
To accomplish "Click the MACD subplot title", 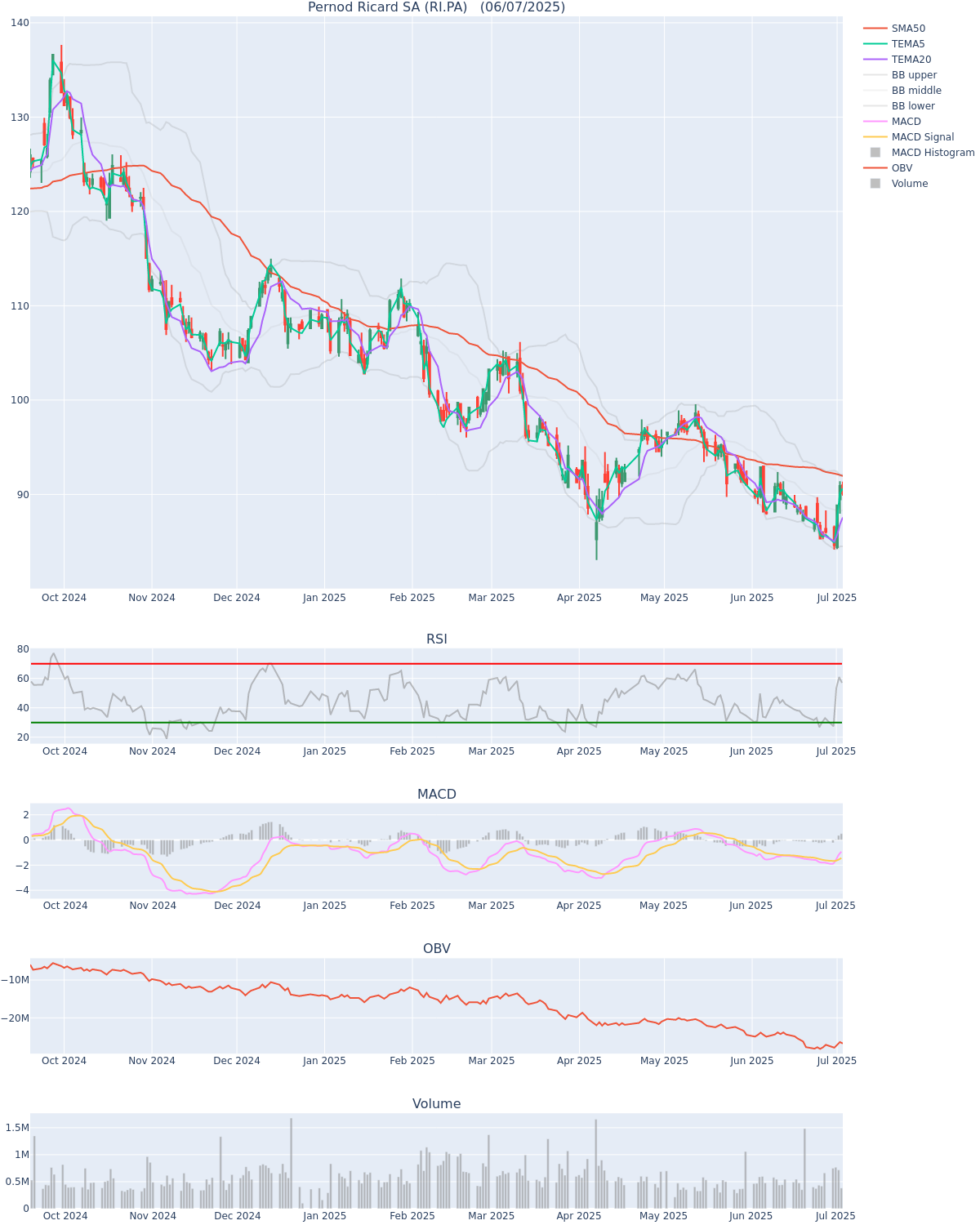I will tap(436, 795).
